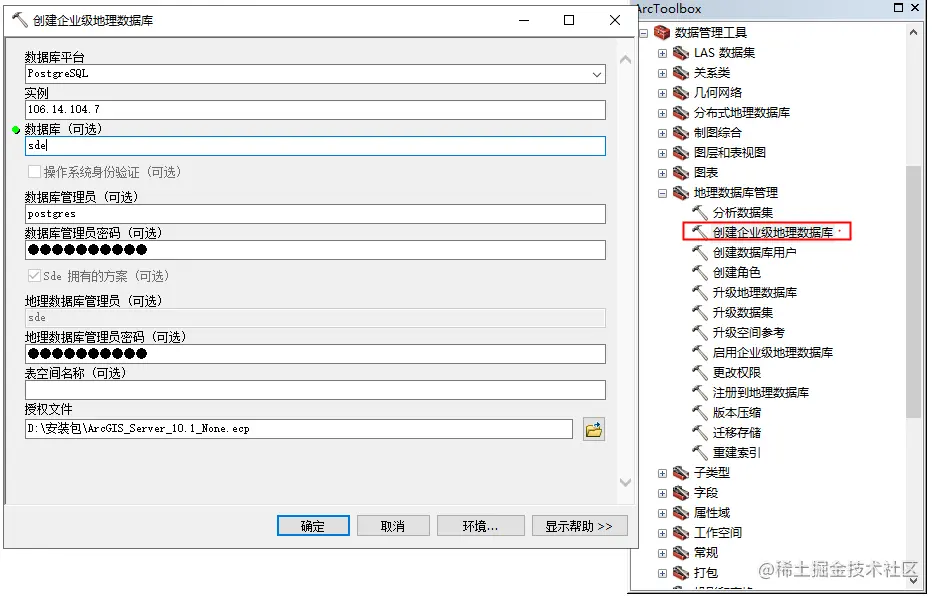Screen dimensions: 937x598
Task: Expand the 分布式地理数据库 tree node
Action: (662, 114)
